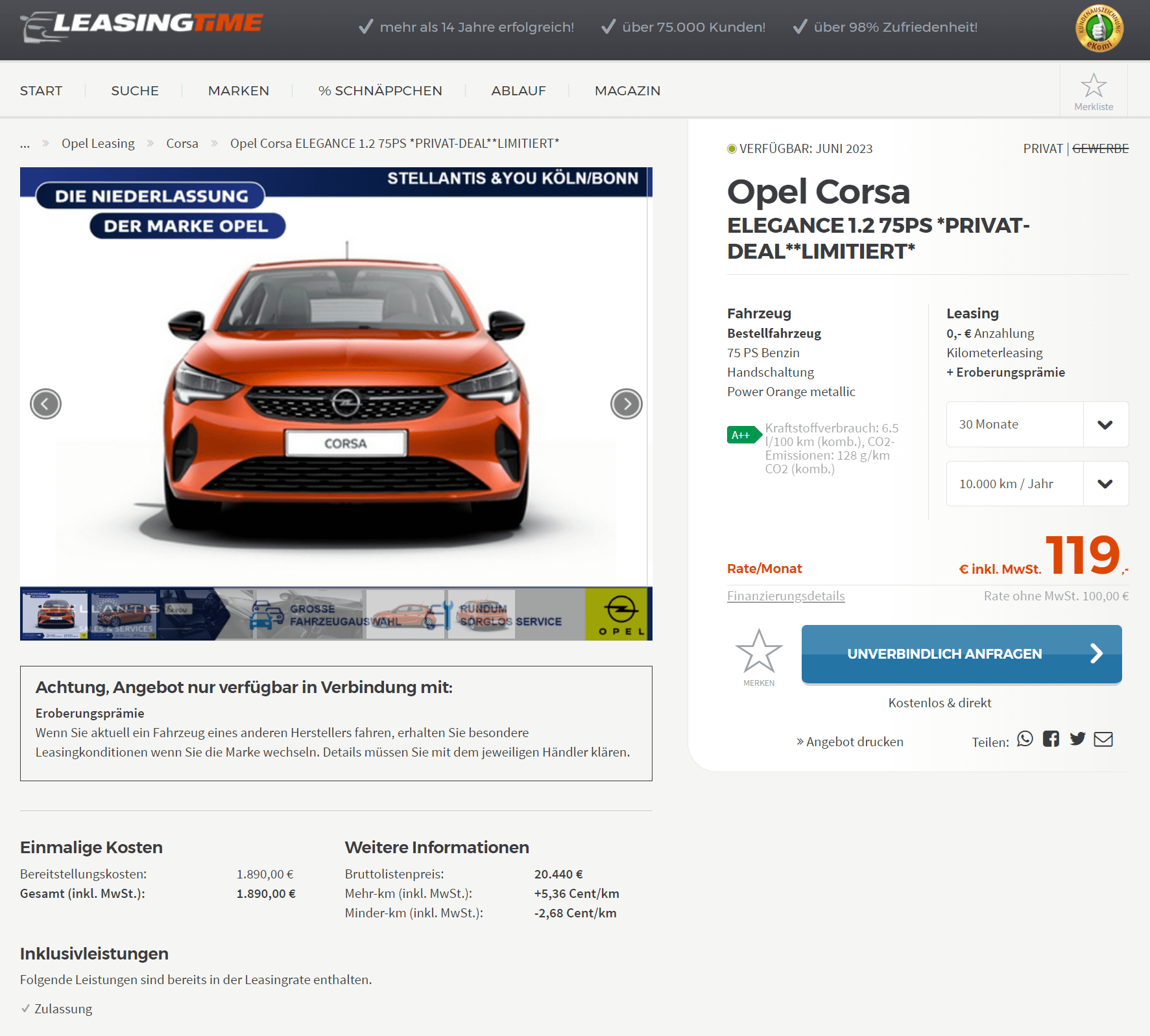Click Angebot drucken link

click(850, 742)
